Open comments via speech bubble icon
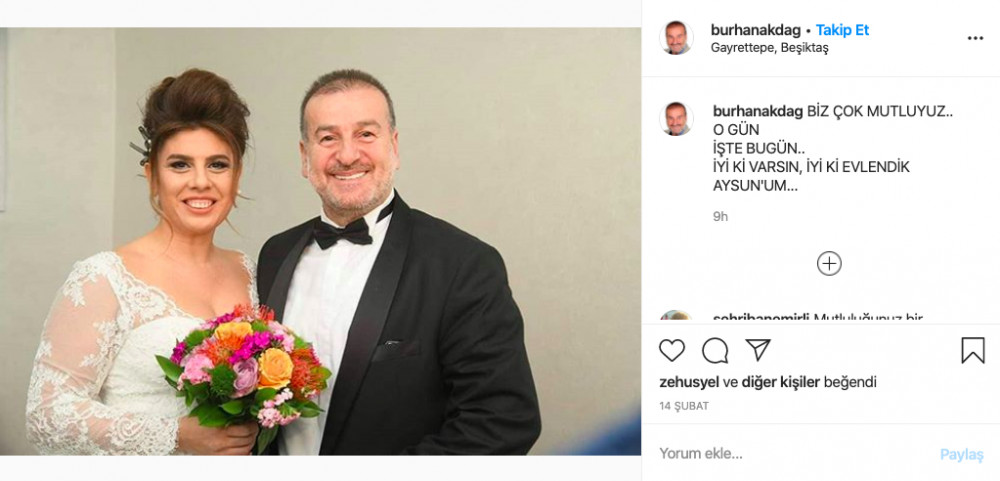This screenshot has width=1000, height=481. (x=715, y=350)
